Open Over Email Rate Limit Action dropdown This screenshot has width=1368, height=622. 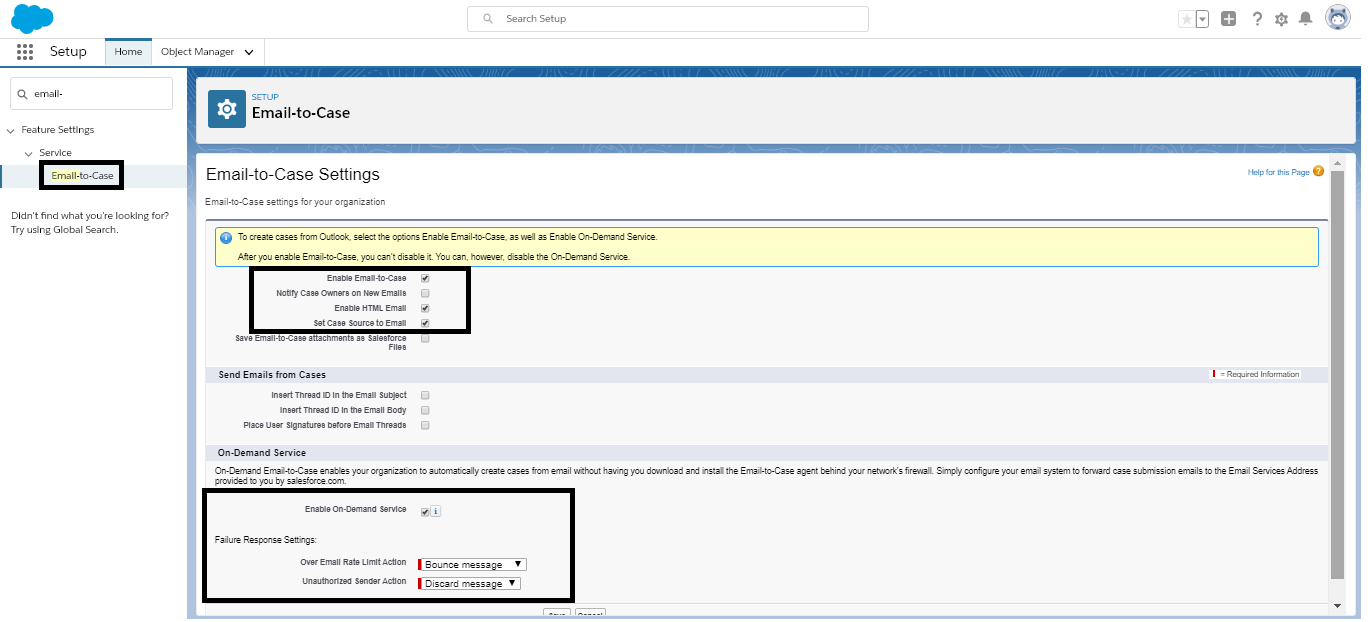point(472,564)
